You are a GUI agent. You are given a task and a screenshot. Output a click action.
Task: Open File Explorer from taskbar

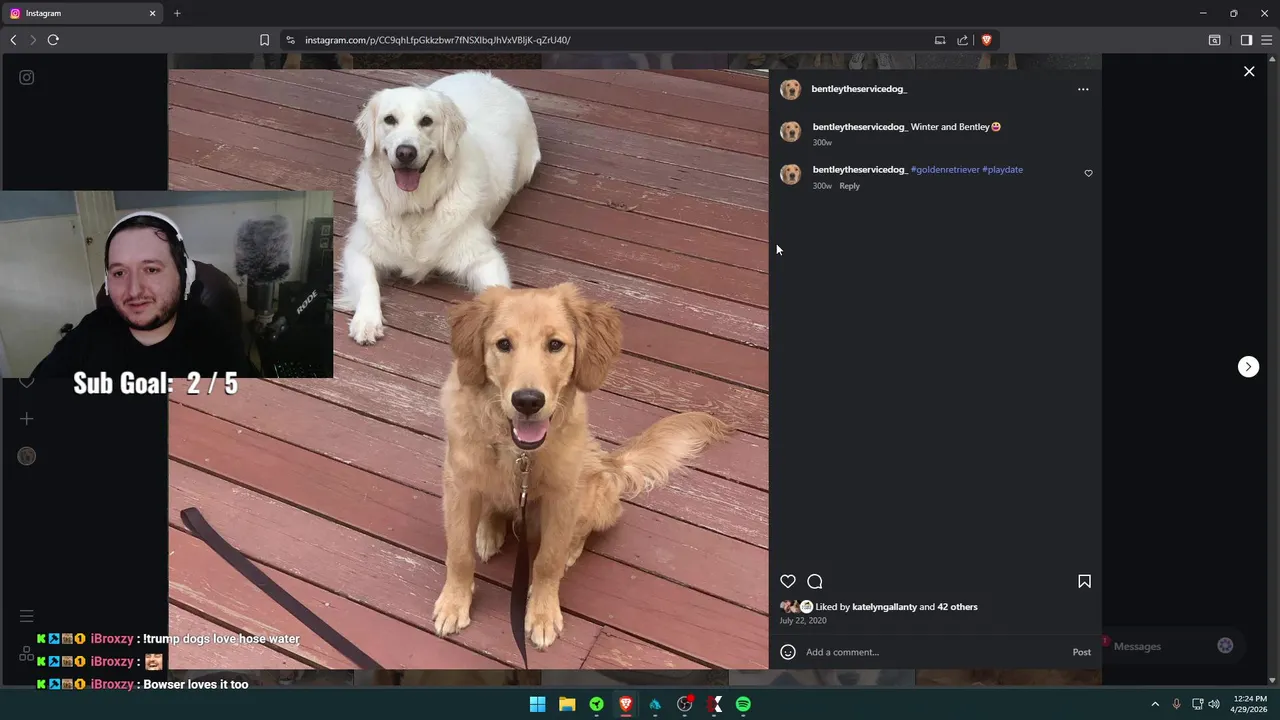[x=567, y=704]
